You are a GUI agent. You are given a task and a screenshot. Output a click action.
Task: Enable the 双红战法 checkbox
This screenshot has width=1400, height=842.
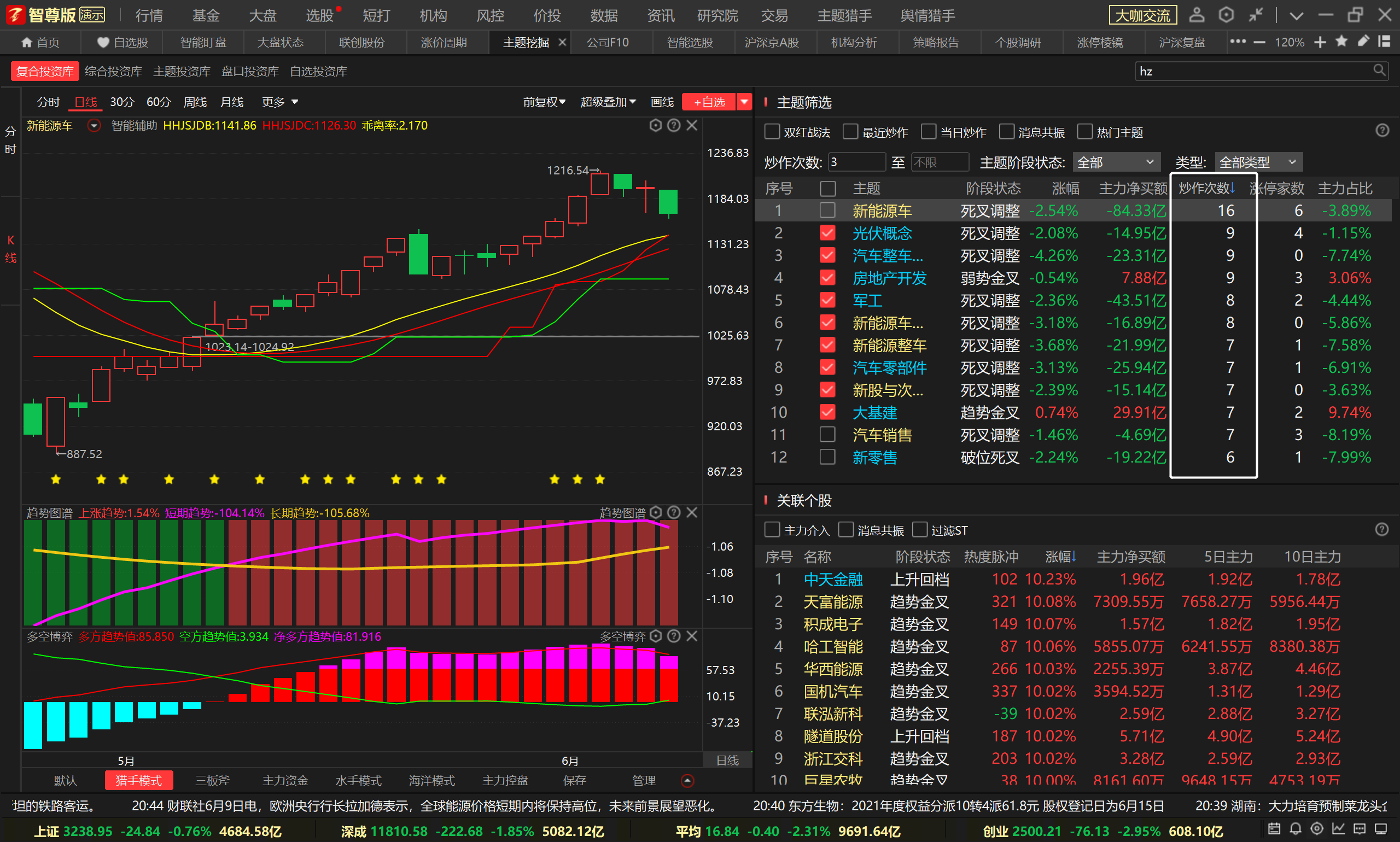click(x=772, y=132)
